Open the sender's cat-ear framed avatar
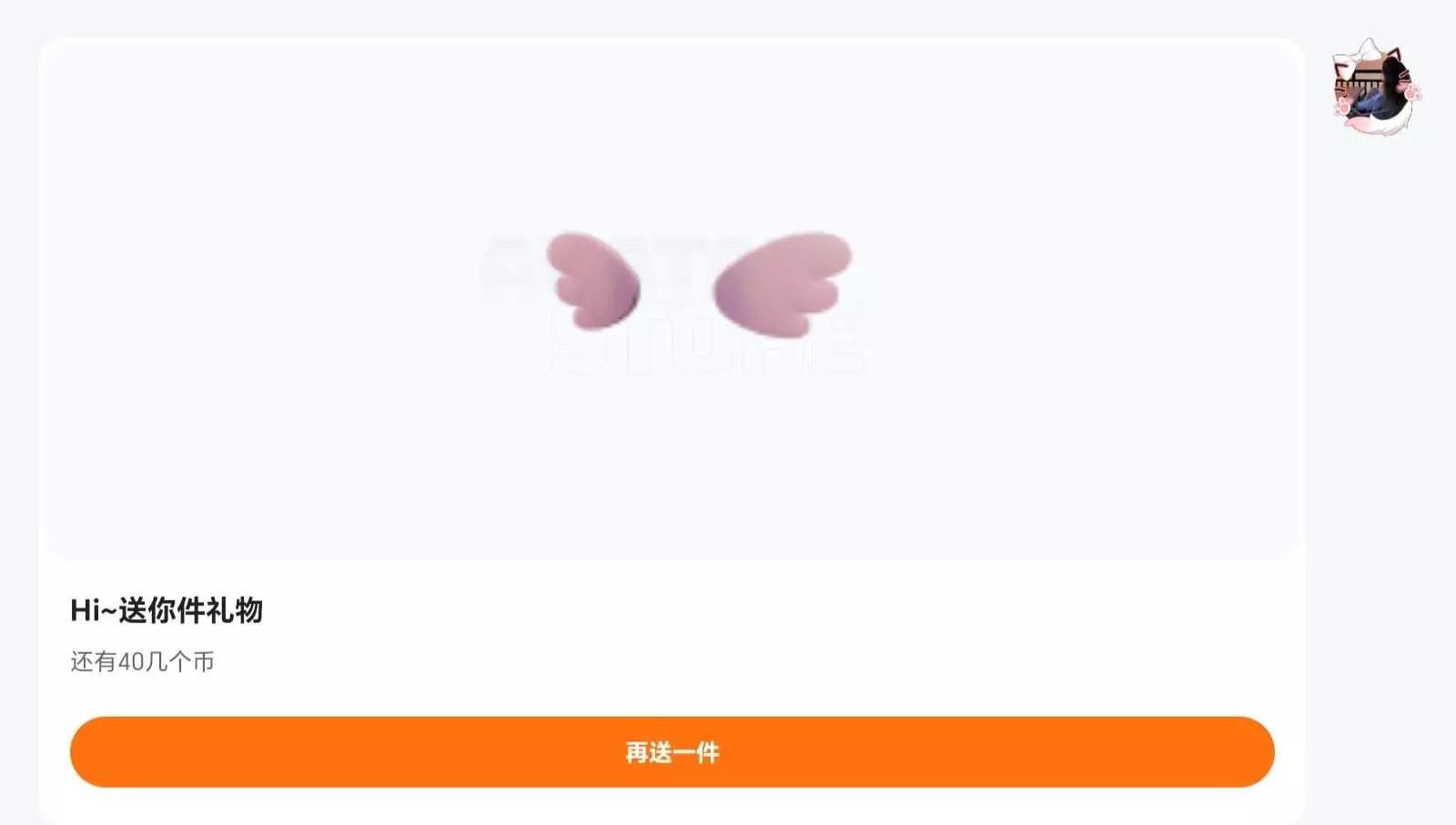1456x825 pixels. 1376,88
